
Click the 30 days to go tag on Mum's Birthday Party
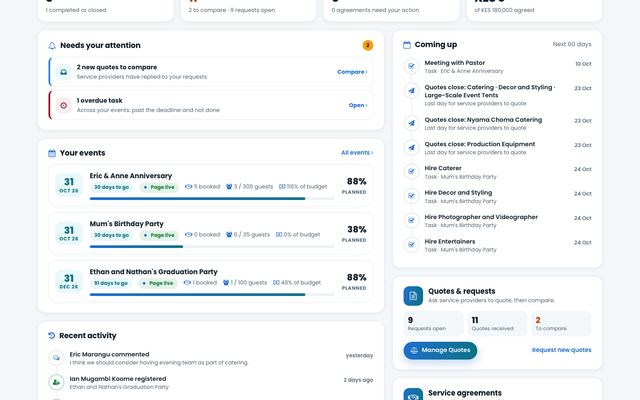111,235
